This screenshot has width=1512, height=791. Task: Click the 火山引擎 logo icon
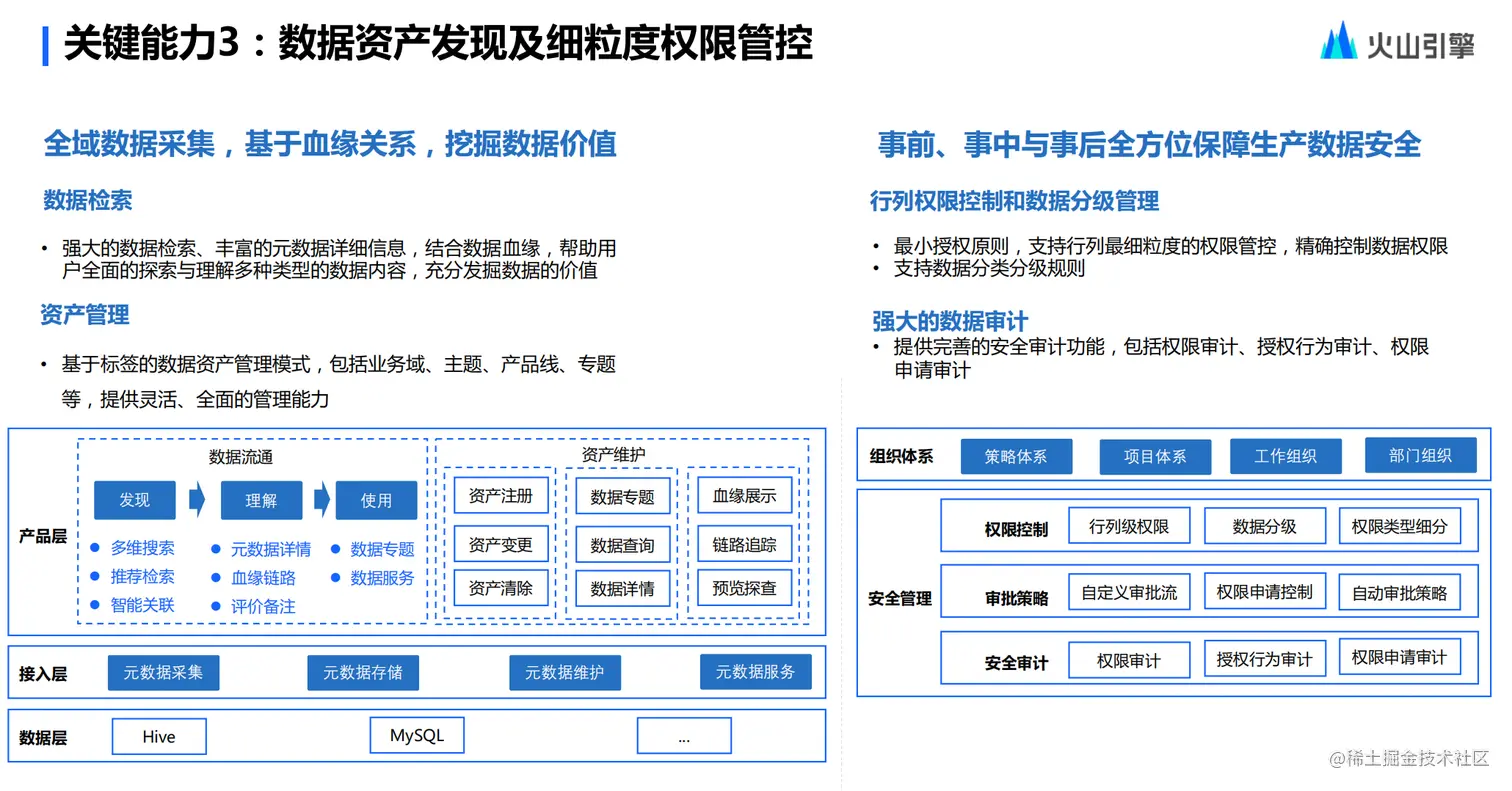[x=1338, y=41]
